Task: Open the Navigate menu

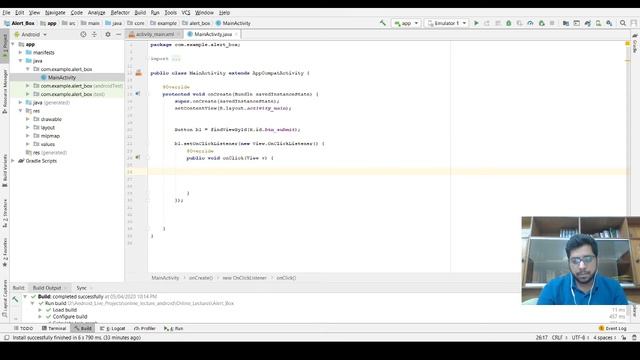Action: 55,13
